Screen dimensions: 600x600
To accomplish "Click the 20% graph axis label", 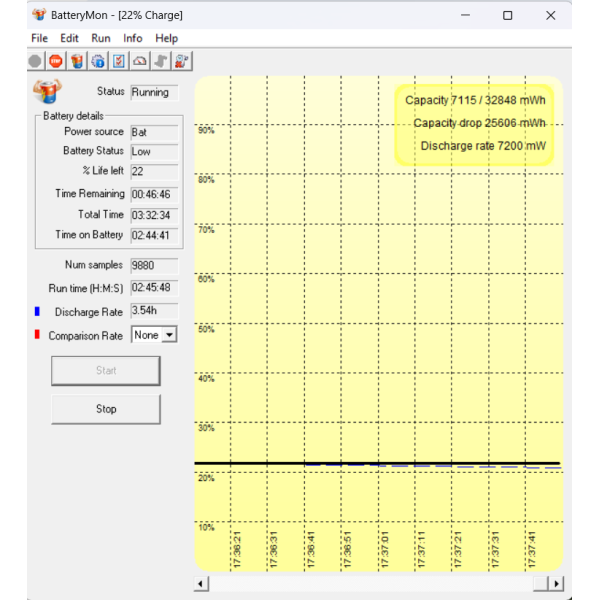I will [x=206, y=478].
